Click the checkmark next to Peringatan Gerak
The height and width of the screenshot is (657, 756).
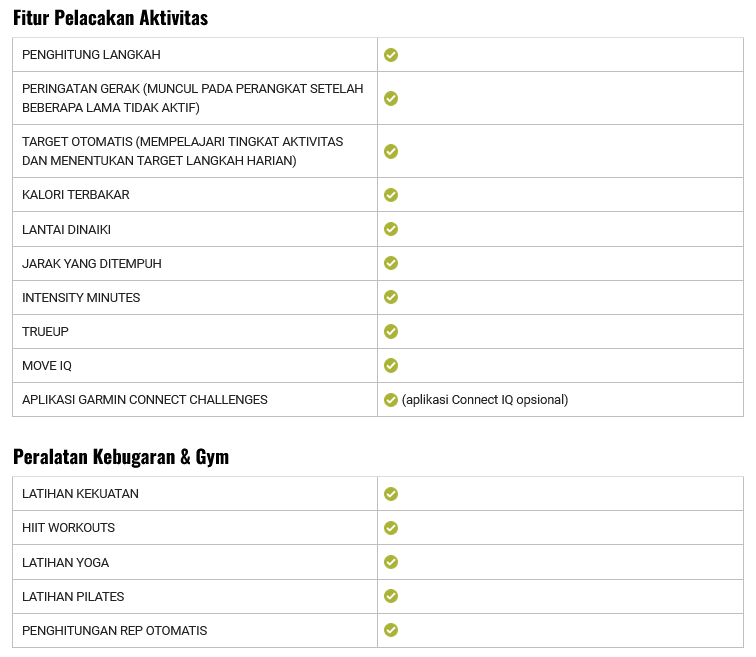point(391,98)
